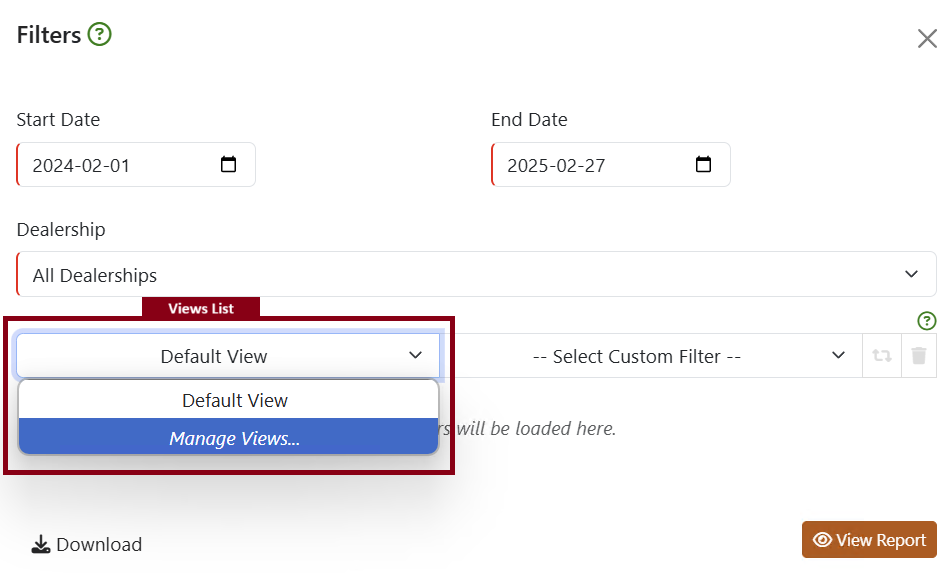
Task: Click the green help icon beside Filters heading
Action: (99, 35)
